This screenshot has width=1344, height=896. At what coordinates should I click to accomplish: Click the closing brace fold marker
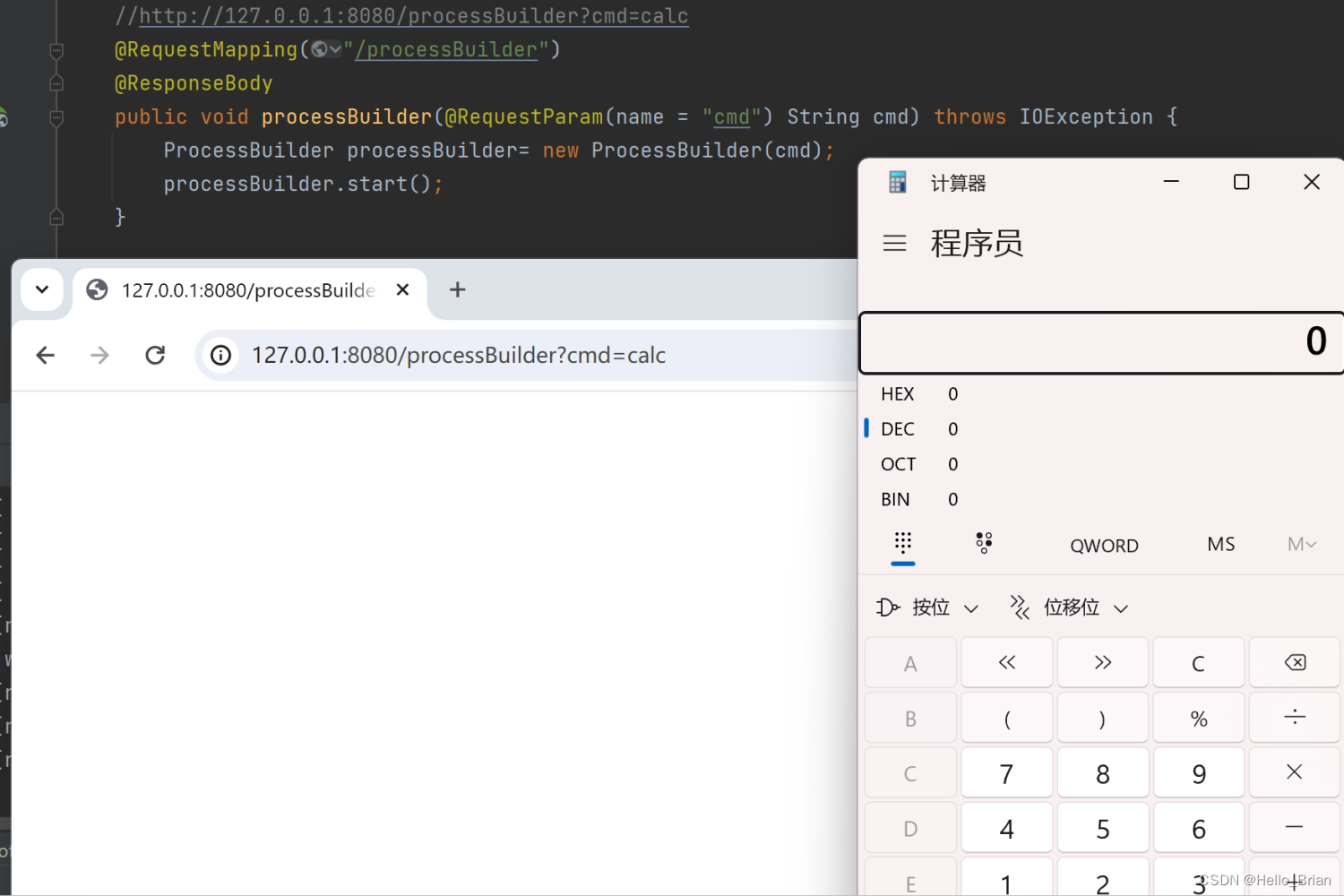tap(56, 217)
